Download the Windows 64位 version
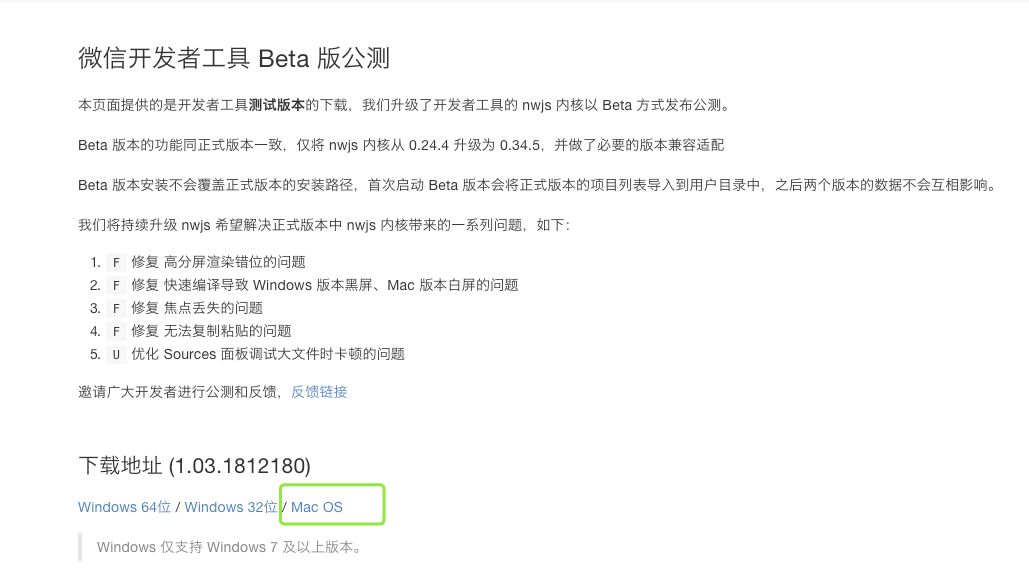Screen dimensions: 1029x579 124,507
